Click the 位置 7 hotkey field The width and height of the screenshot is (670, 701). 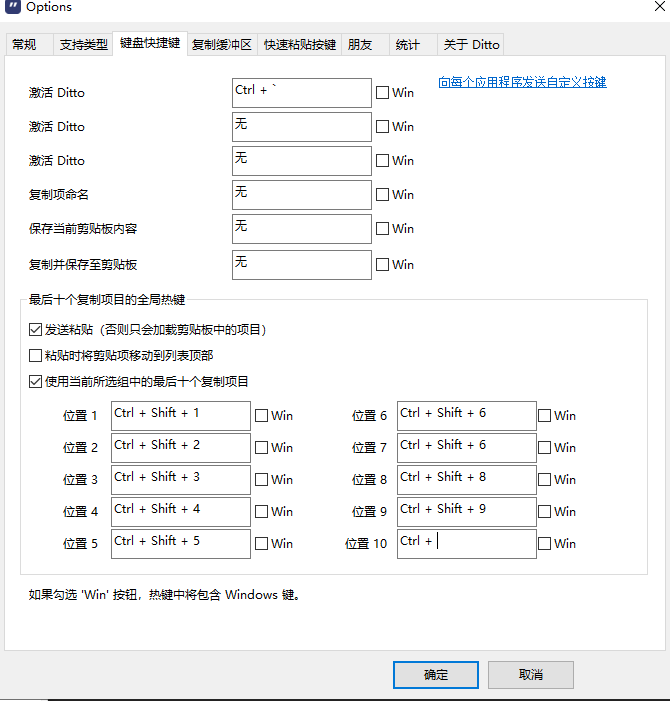tap(467, 448)
